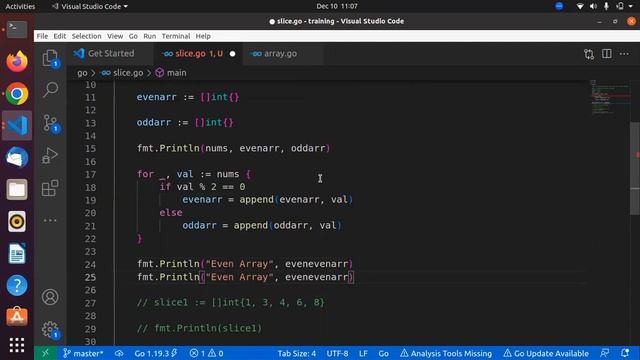This screenshot has width=640, height=360.
Task: Click the go breadcrumb folder
Action: pos(82,73)
